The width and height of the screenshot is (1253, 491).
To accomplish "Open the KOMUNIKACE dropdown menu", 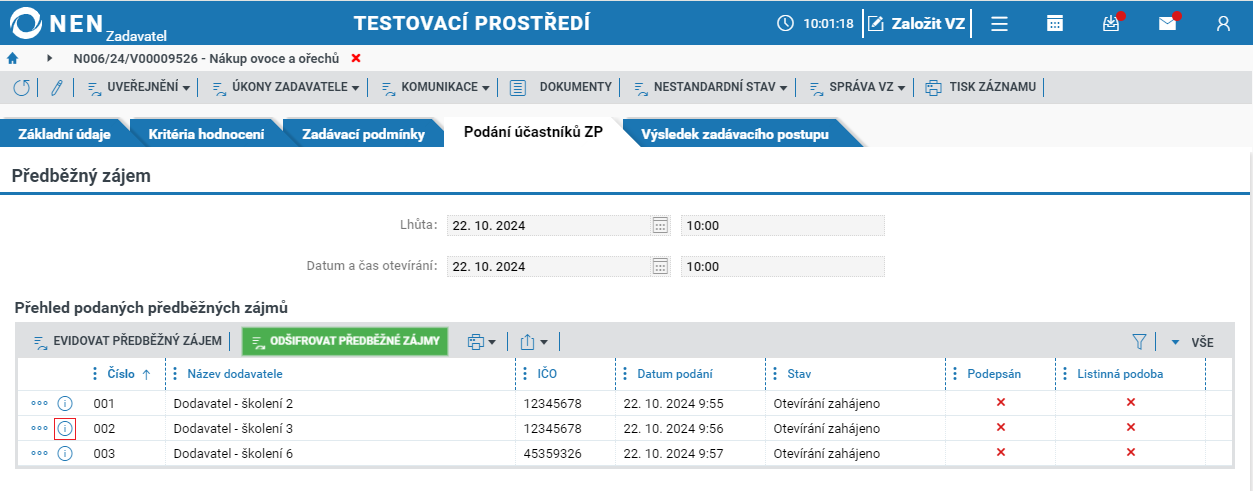I will [435, 87].
